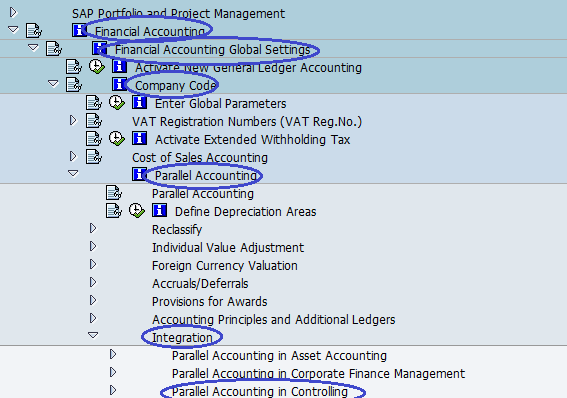
Task: Select the Reclassify label
Action: tap(177, 230)
